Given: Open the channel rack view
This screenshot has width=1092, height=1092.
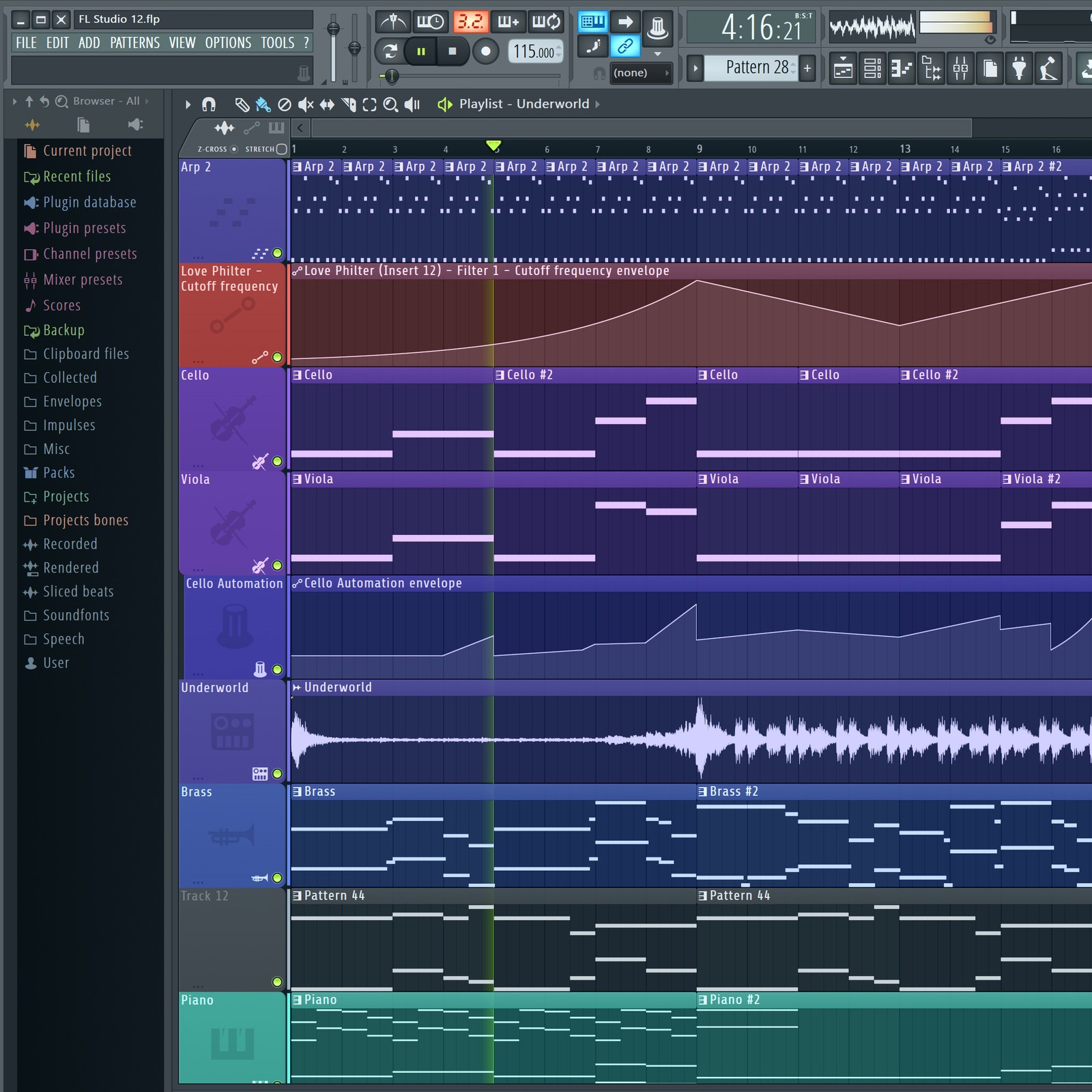Looking at the screenshot, I should point(872,69).
